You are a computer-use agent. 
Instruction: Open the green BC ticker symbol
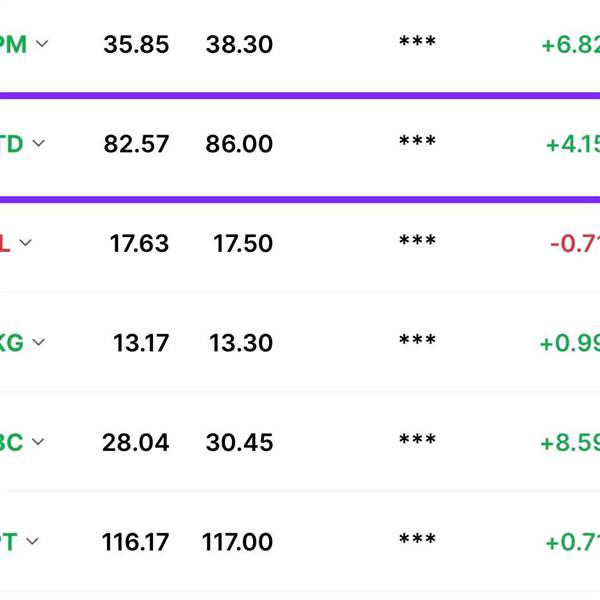coord(11,442)
